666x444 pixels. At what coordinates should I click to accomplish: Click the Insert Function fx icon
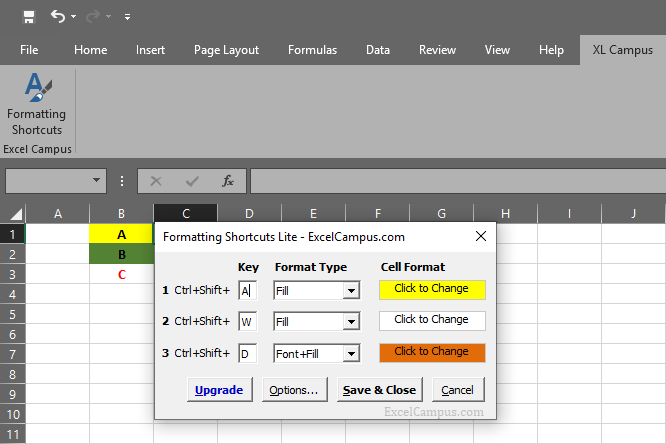click(x=228, y=181)
